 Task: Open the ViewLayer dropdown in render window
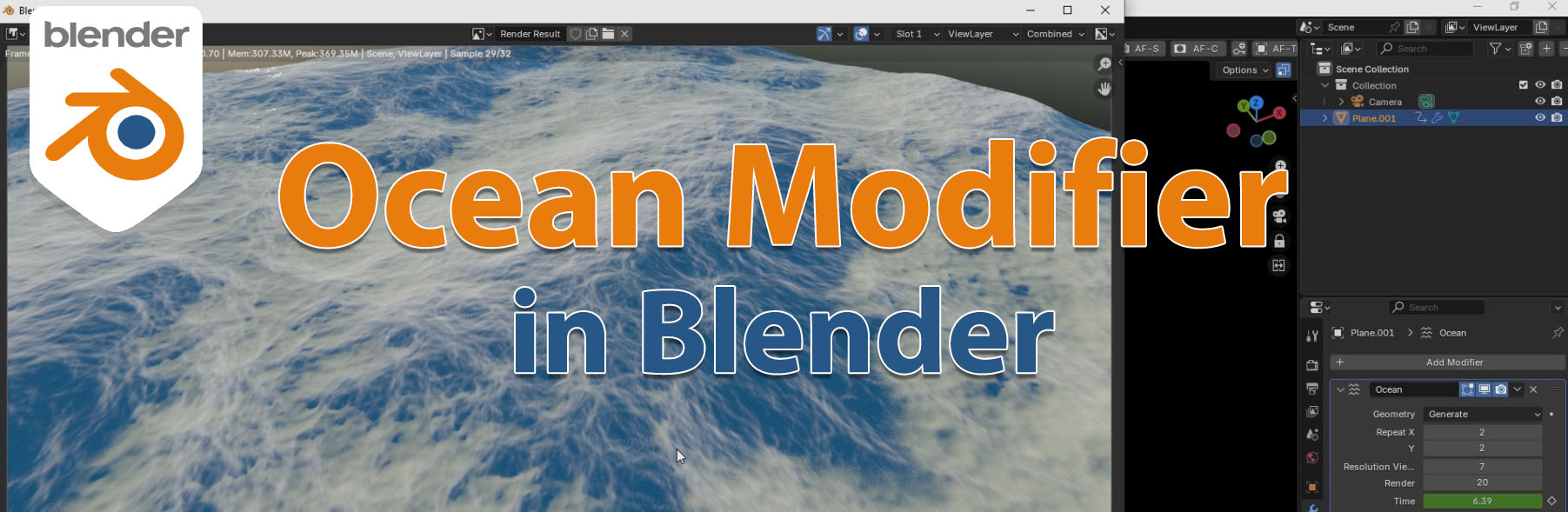coord(983,34)
